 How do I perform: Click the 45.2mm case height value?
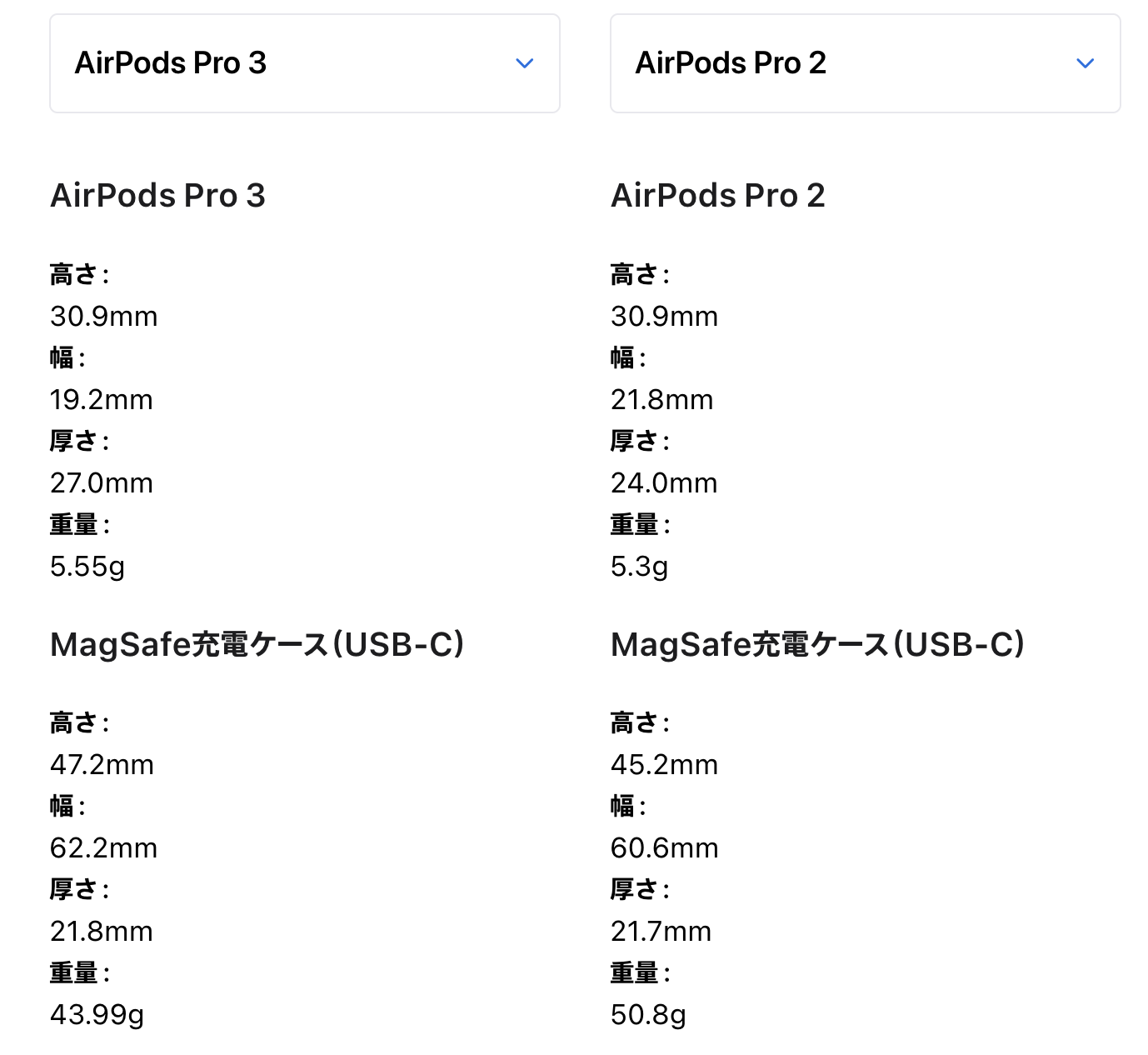tap(663, 765)
